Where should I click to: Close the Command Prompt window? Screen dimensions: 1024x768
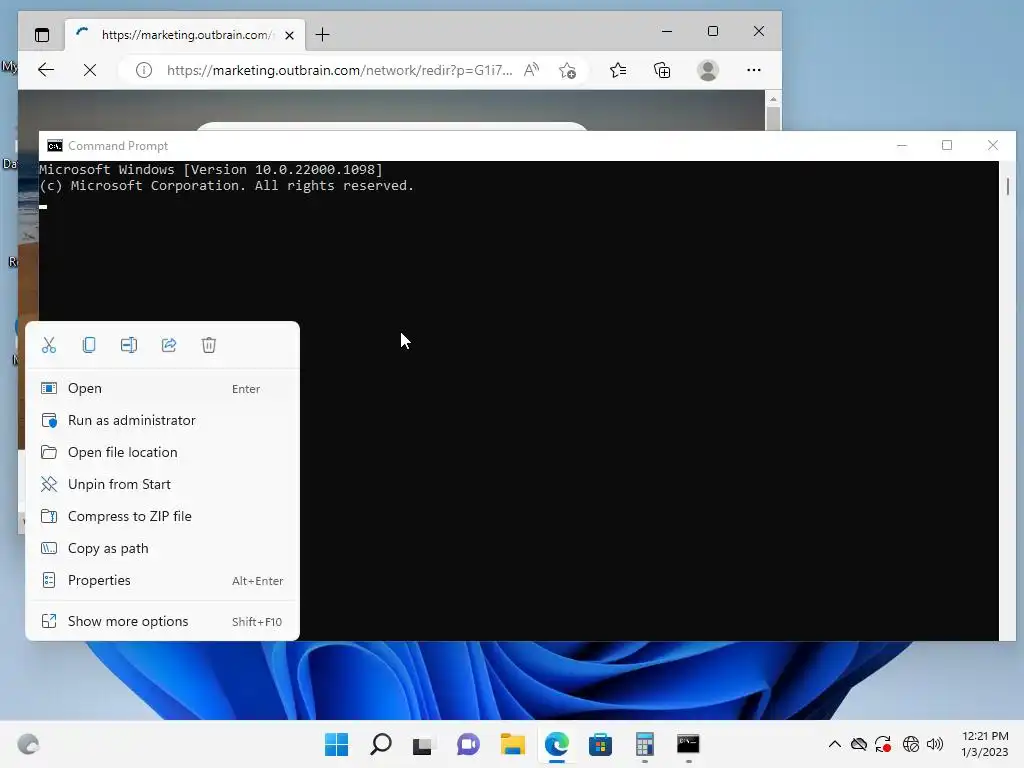[x=993, y=145]
